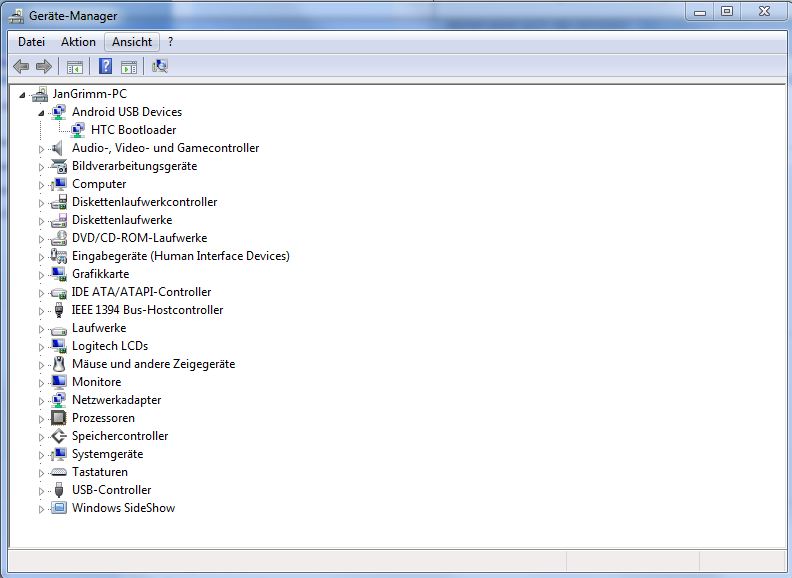Expand the Tastaturen node
The width and height of the screenshot is (792, 578).
coord(41,473)
